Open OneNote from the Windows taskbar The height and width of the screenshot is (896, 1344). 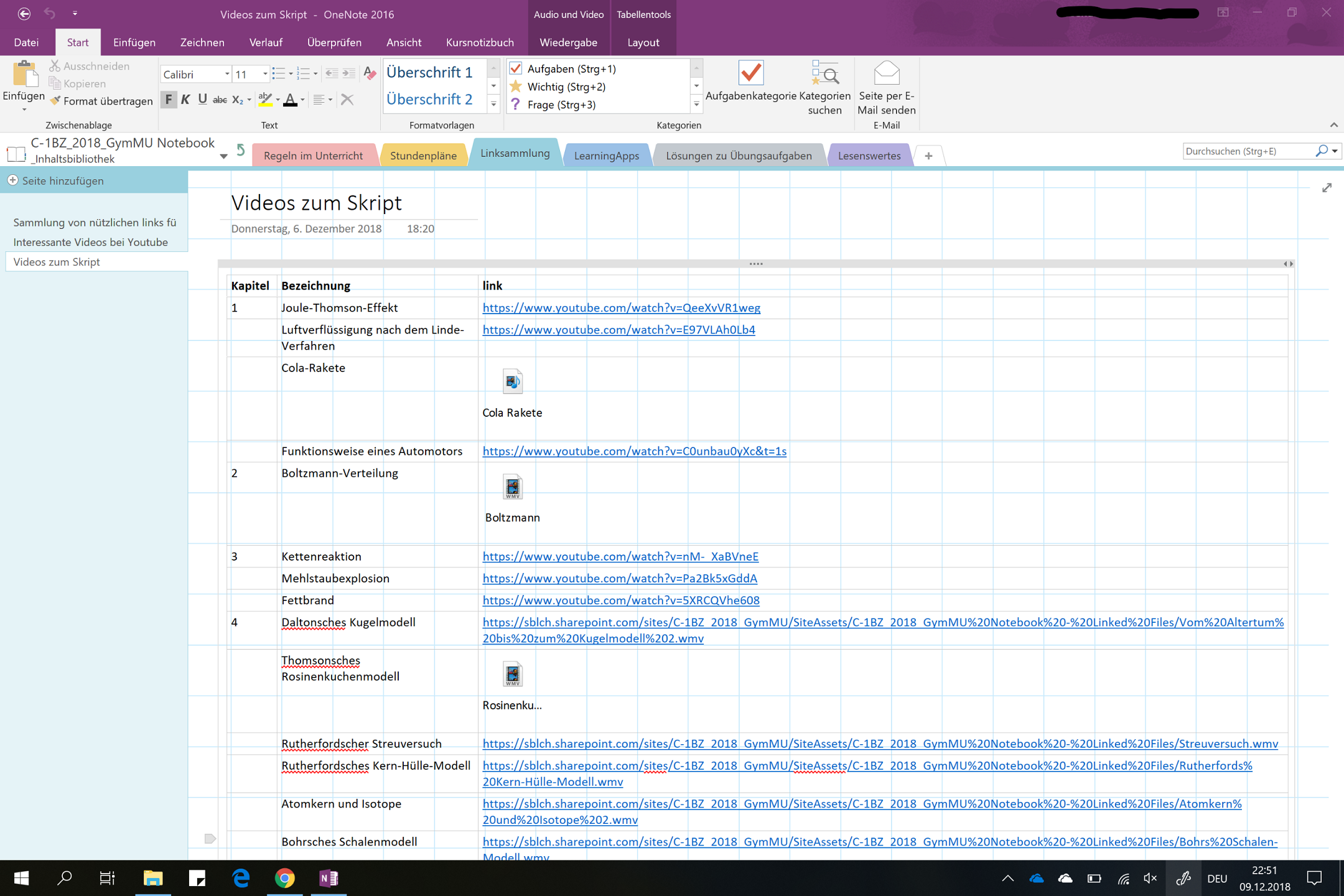click(x=328, y=878)
